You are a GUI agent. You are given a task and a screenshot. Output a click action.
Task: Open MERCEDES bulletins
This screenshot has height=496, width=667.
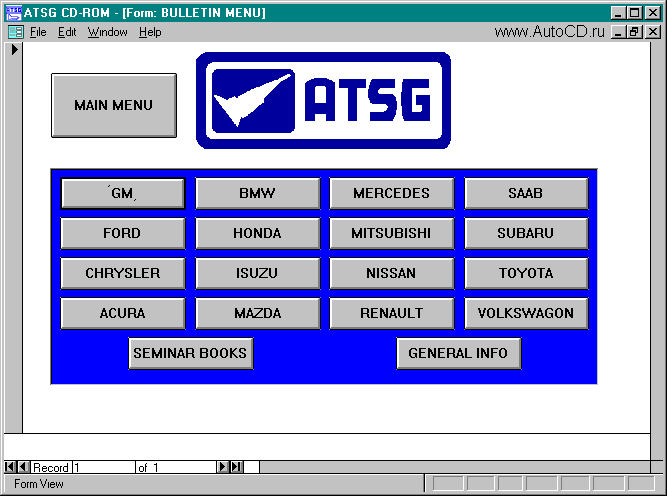[x=392, y=194]
